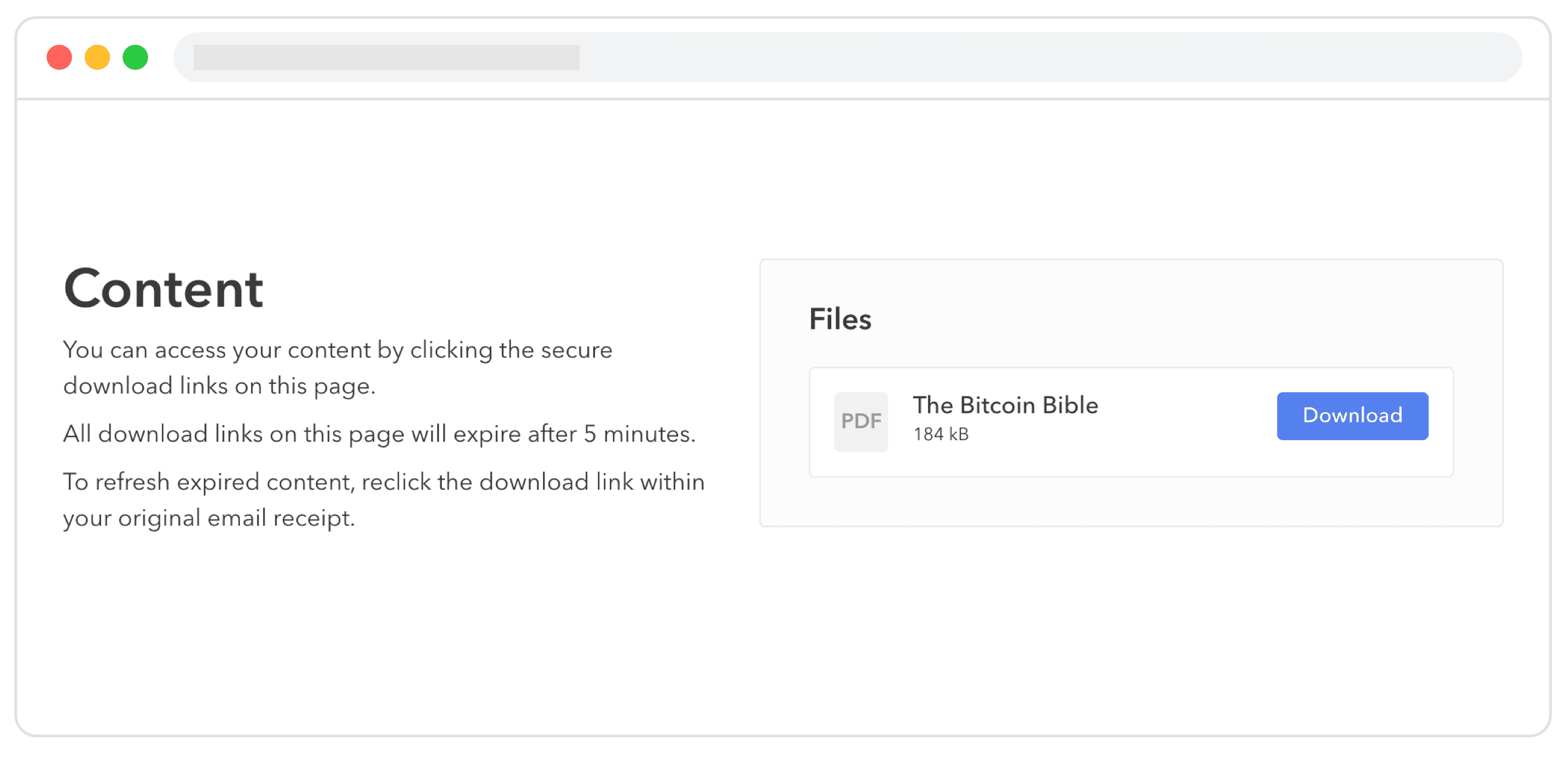Select the 184 kB file size label
1568x775 pixels.
coord(941,434)
